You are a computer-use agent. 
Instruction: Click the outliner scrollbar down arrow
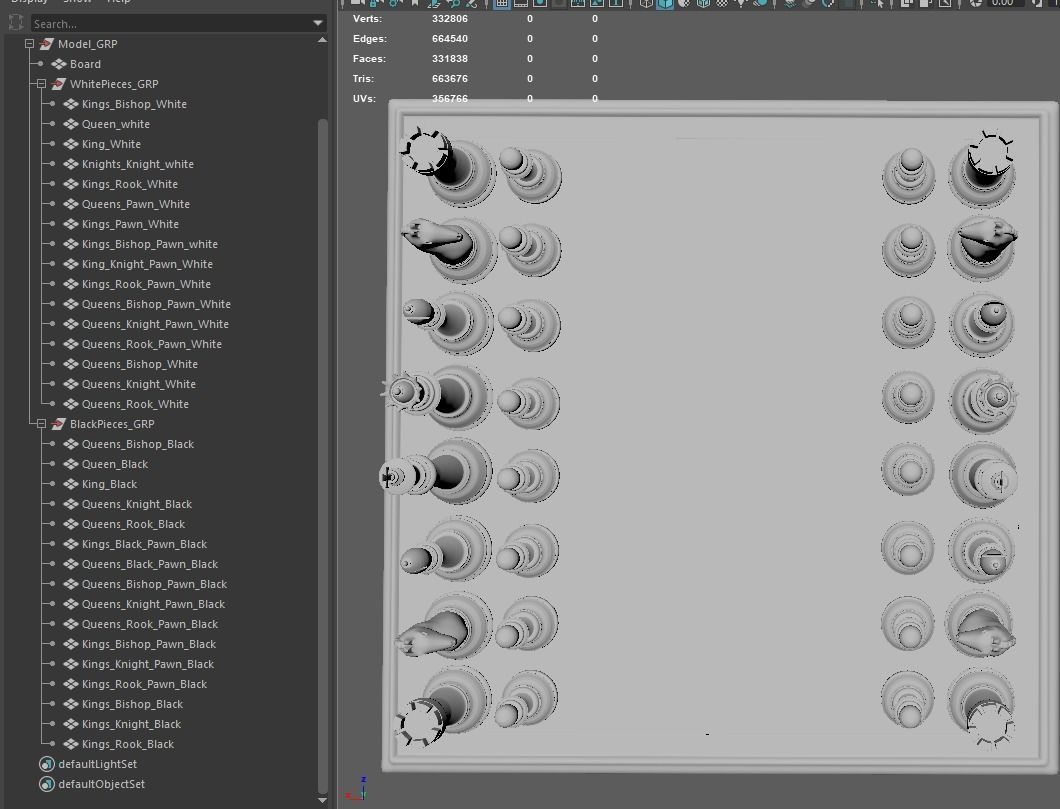[322, 800]
